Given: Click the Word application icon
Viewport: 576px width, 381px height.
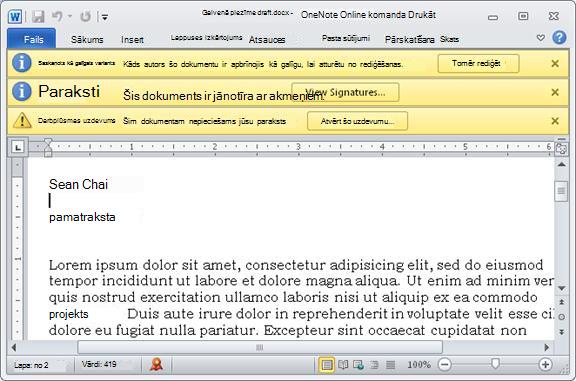Looking at the screenshot, I should 15,17.
